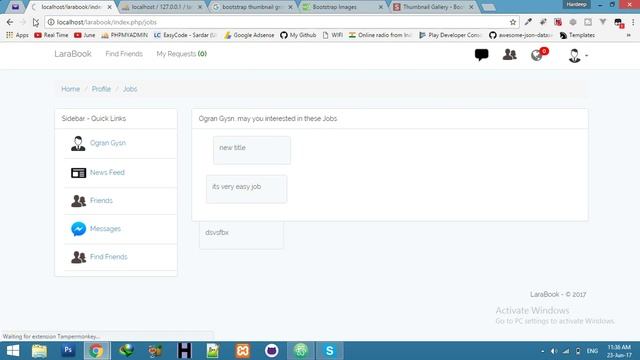This screenshot has width=640, height=360.
Task: Go to Home breadcrumb
Action: [x=71, y=89]
